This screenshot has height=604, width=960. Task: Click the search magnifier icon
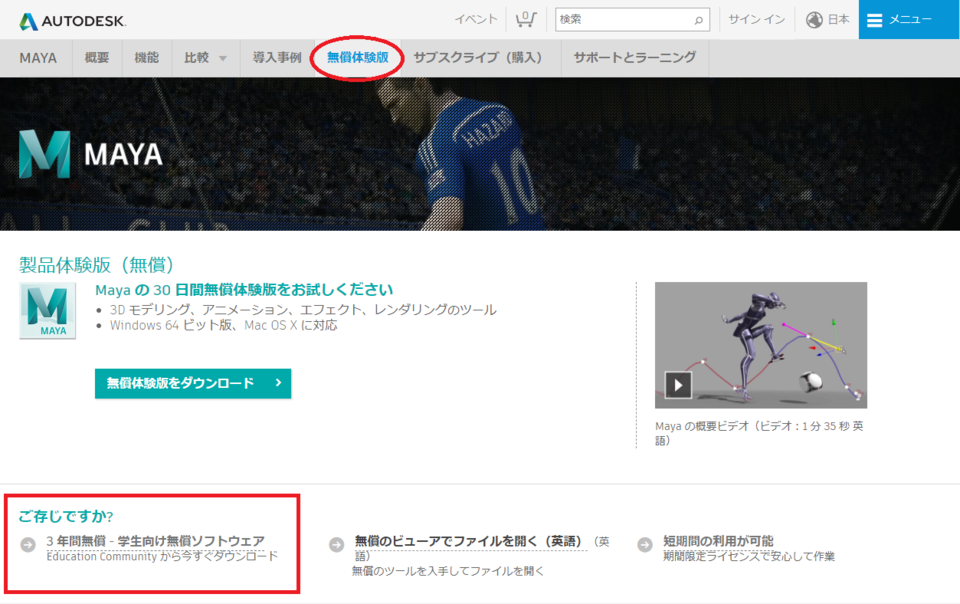(x=698, y=20)
